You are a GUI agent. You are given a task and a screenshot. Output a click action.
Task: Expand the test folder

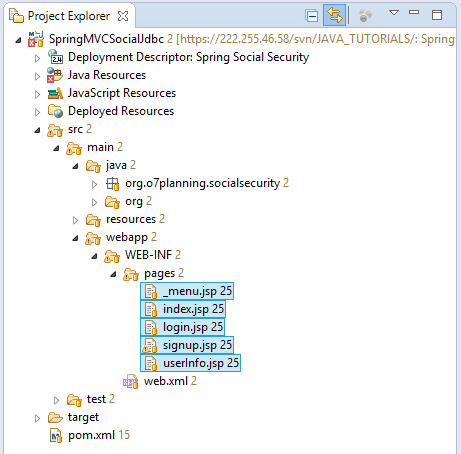click(x=56, y=400)
